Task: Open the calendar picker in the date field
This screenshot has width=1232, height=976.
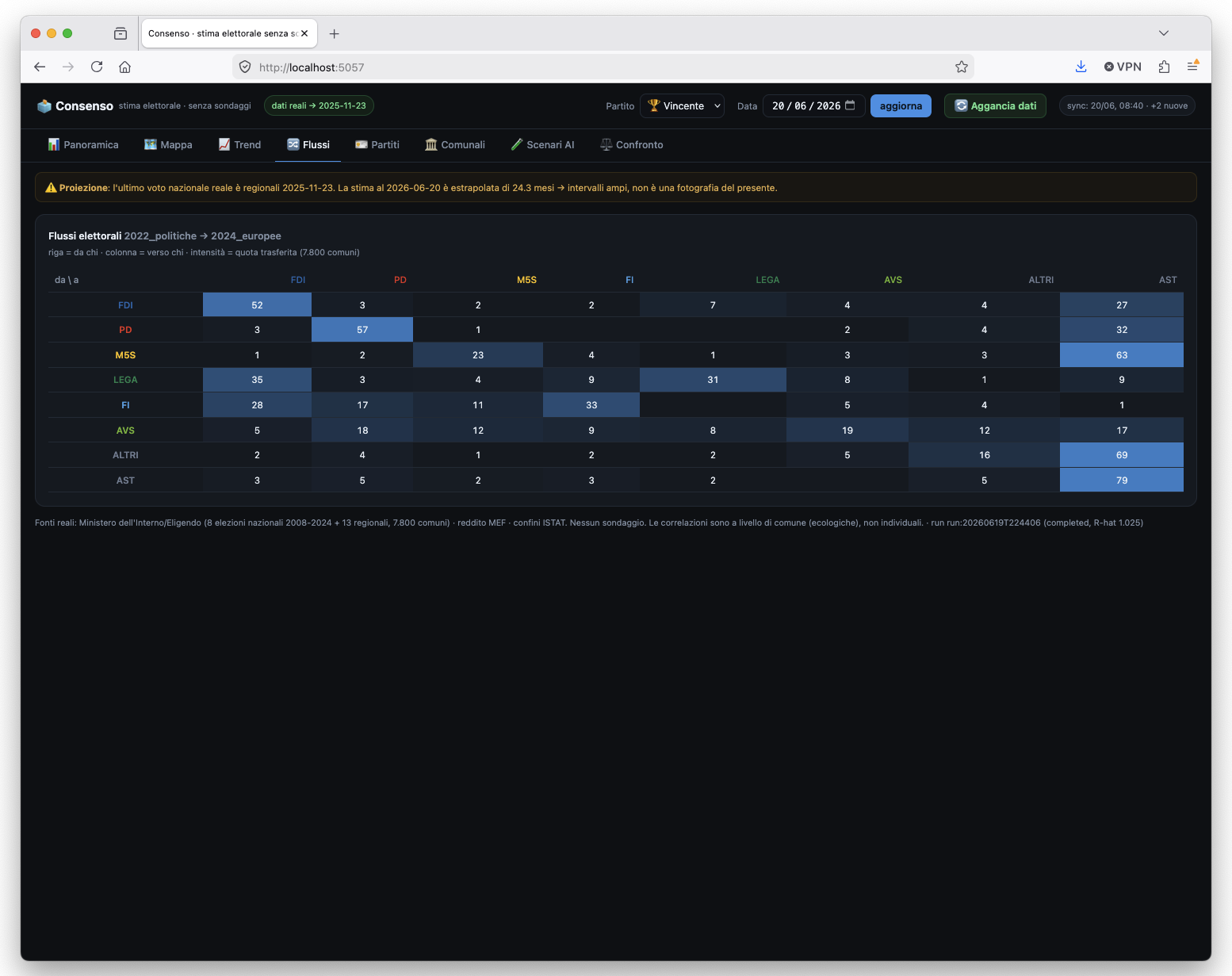Action: 850,105
